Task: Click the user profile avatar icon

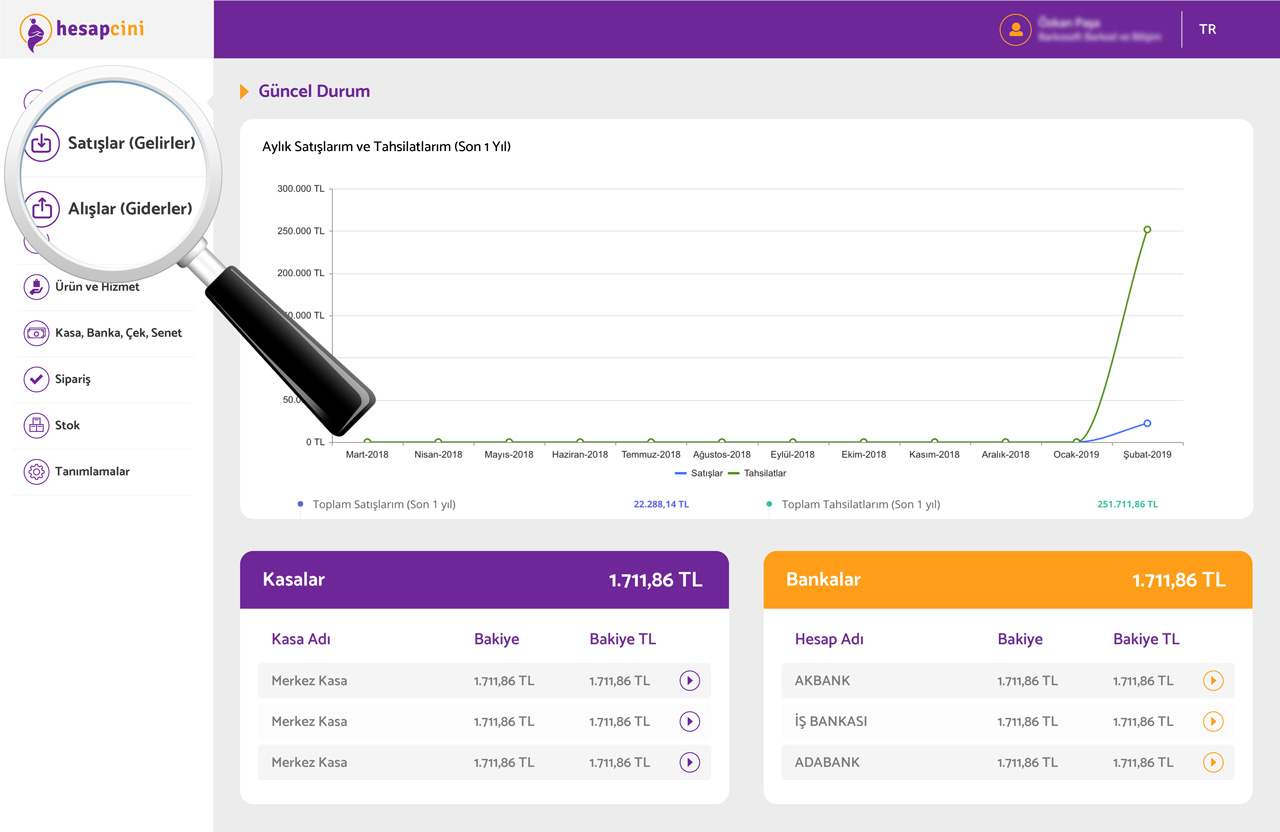Action: 1015,29
